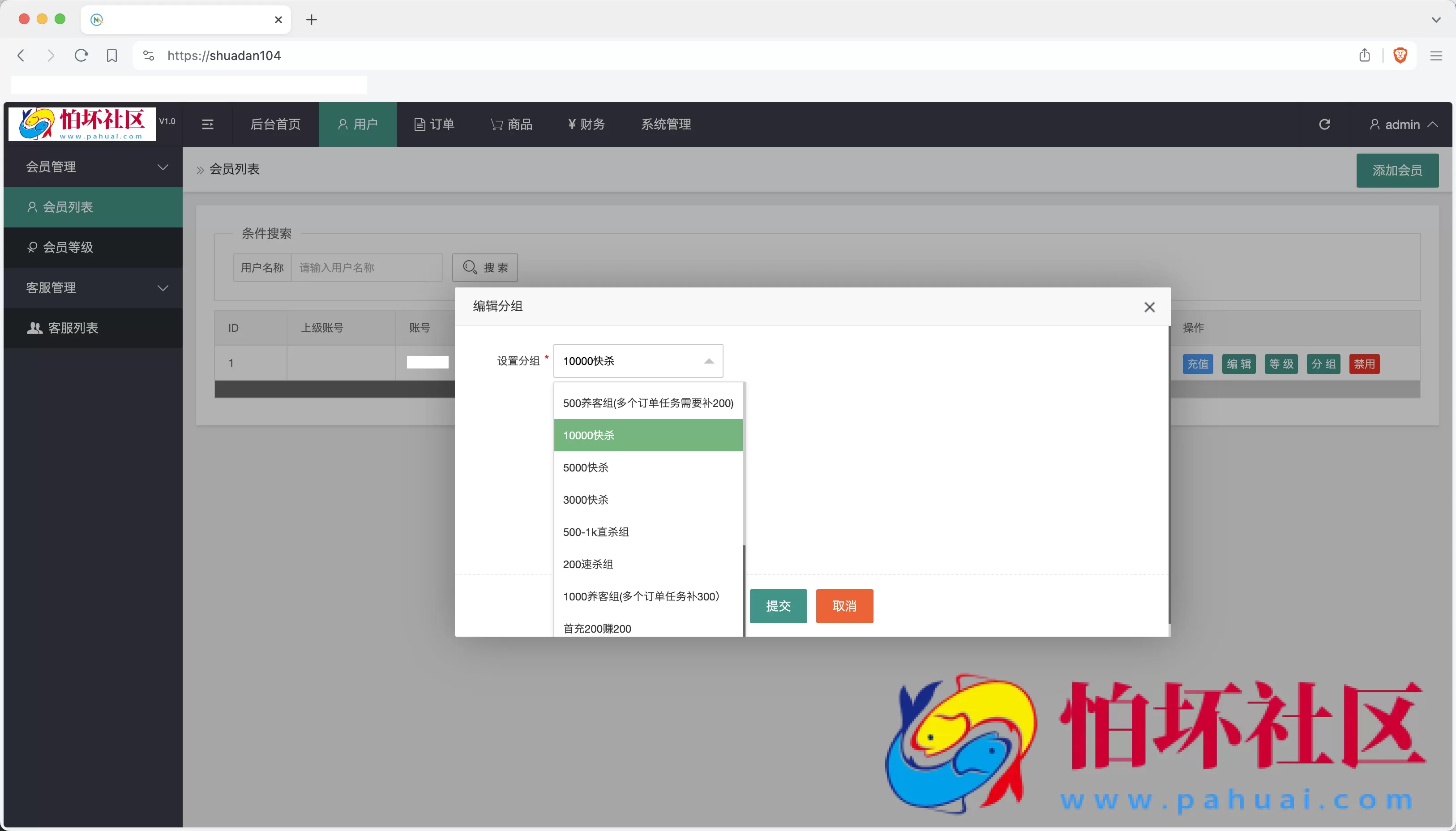Open the browser hamburger menu icon
The height and width of the screenshot is (831, 1456).
(x=1436, y=56)
